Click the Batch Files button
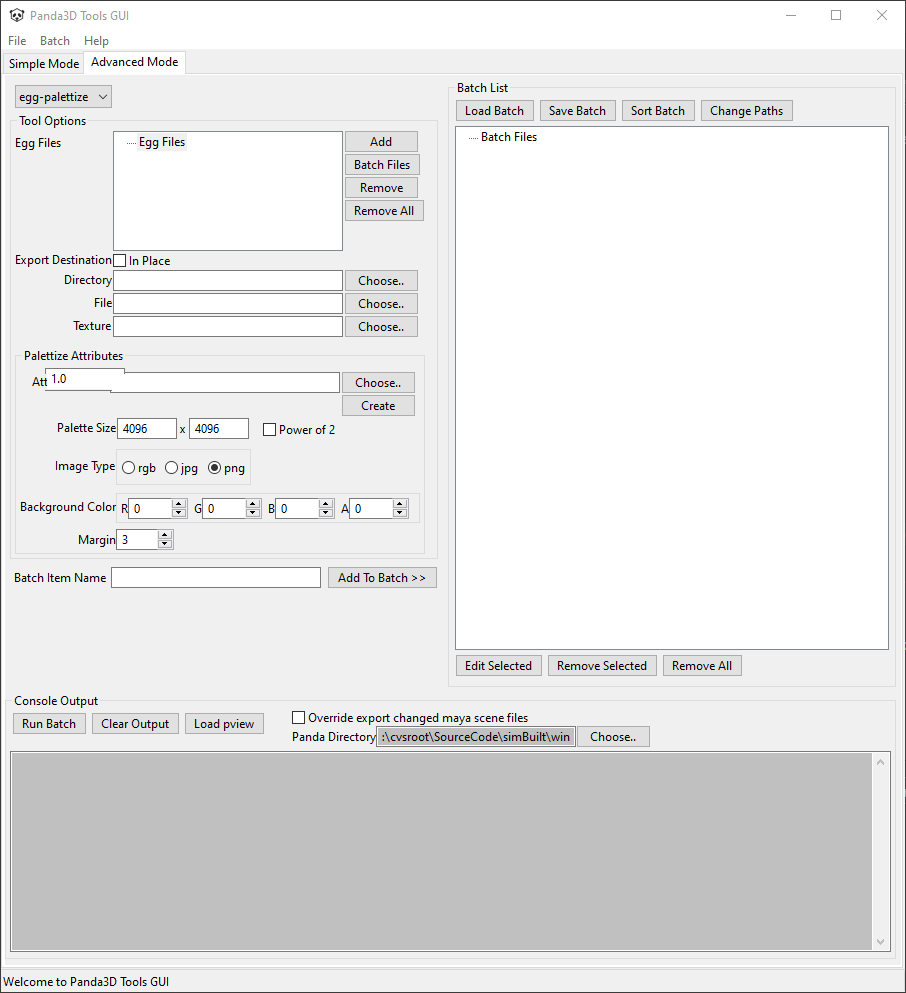 pos(382,165)
